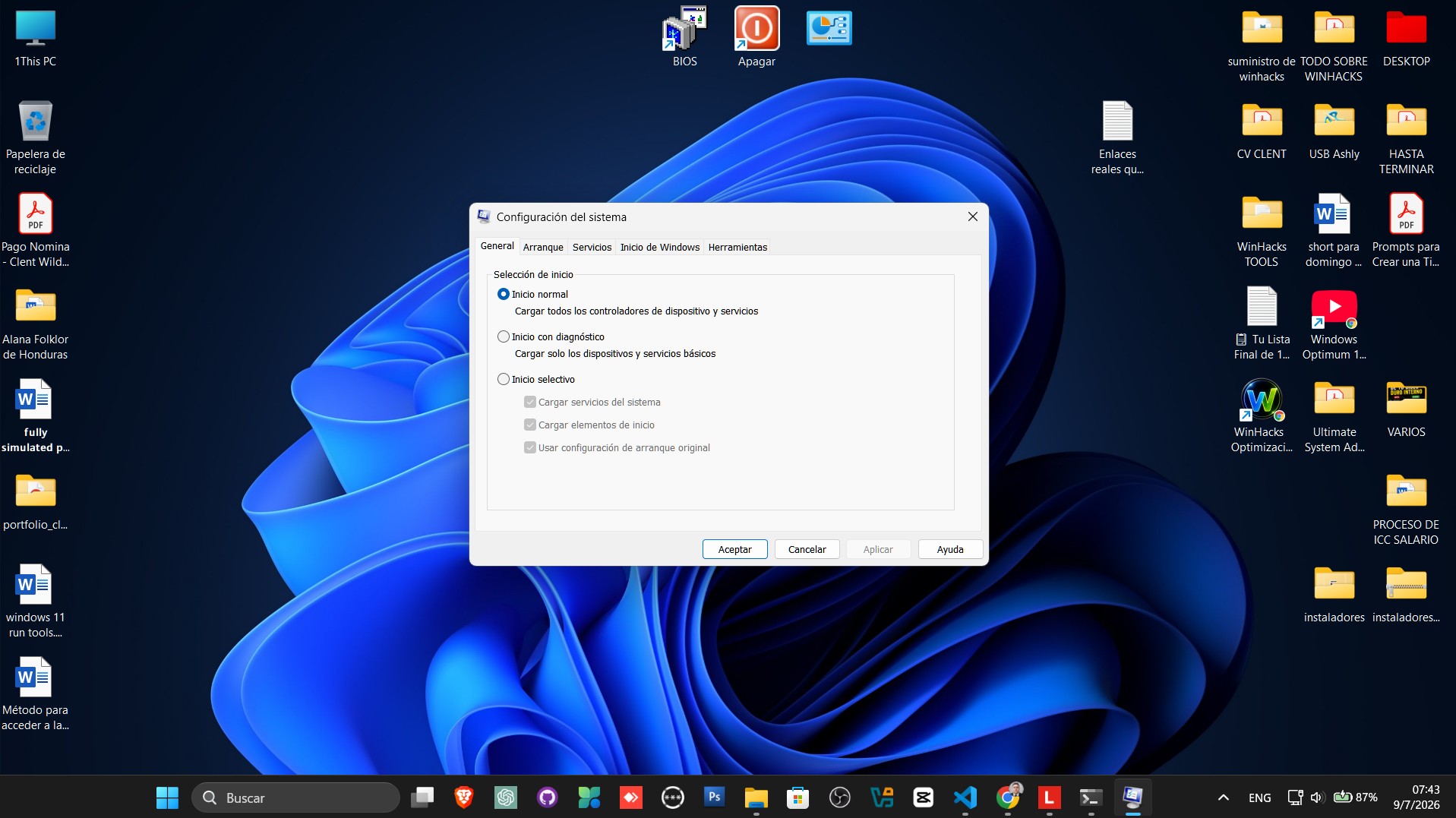Select the Apagar shortcut icon
The height and width of the screenshot is (818, 1456).
coord(756,36)
